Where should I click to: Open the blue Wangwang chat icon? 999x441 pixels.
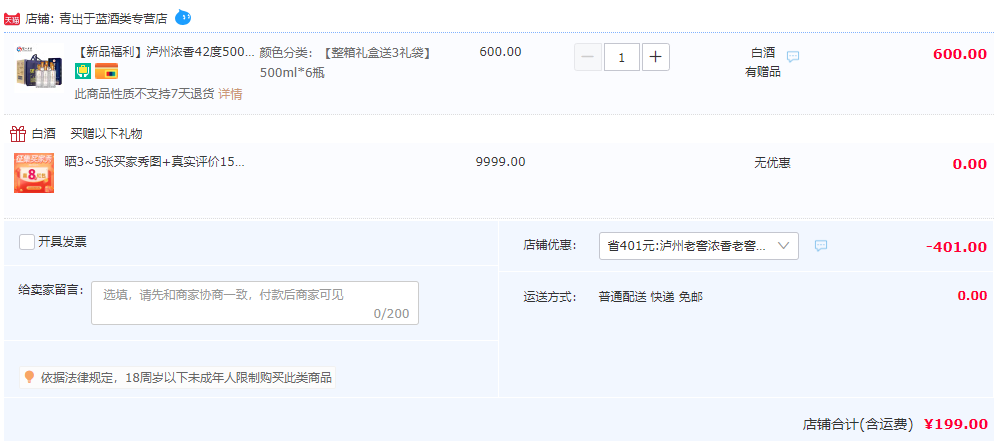[183, 18]
